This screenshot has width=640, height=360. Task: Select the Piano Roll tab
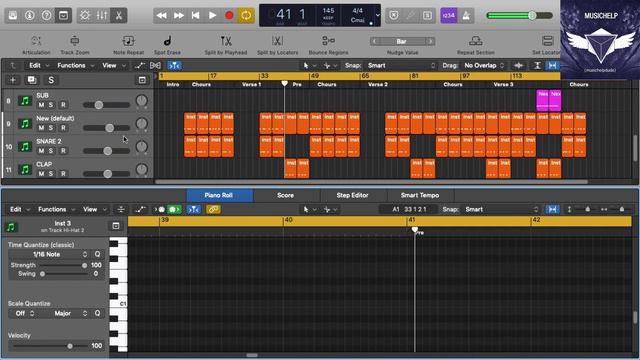click(219, 195)
